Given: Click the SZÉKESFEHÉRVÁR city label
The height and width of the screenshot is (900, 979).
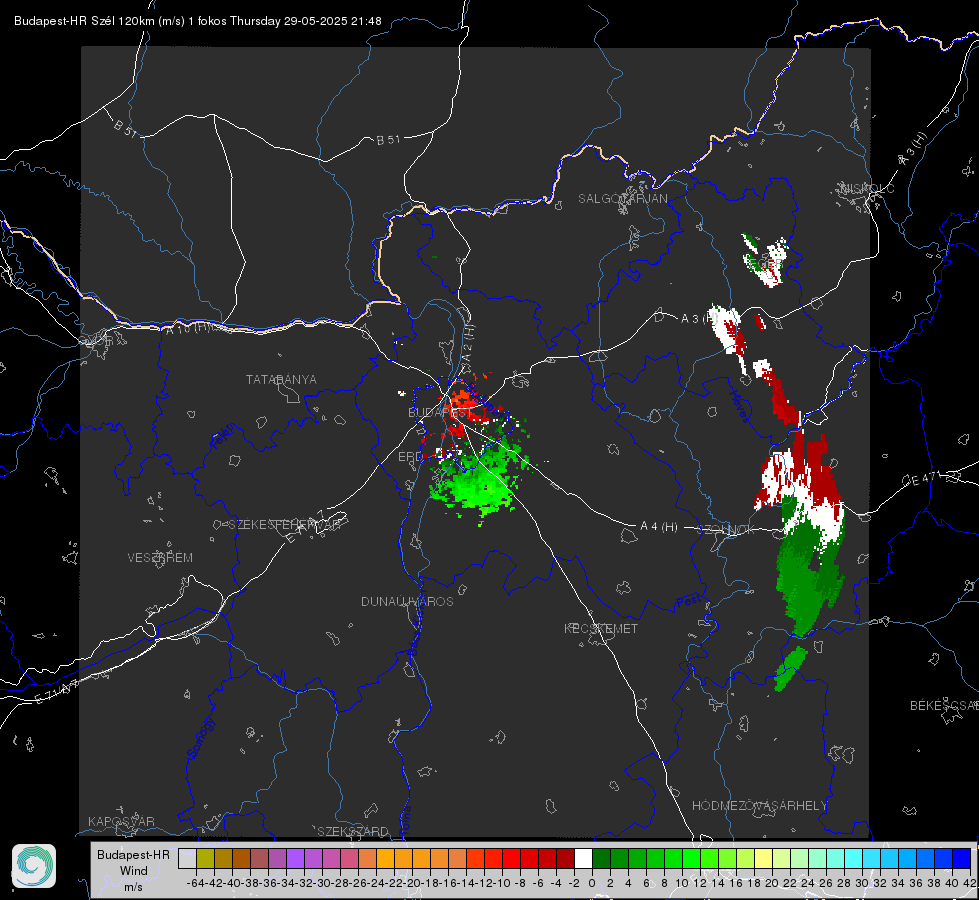Looking at the screenshot, I should pyautogui.click(x=284, y=525).
